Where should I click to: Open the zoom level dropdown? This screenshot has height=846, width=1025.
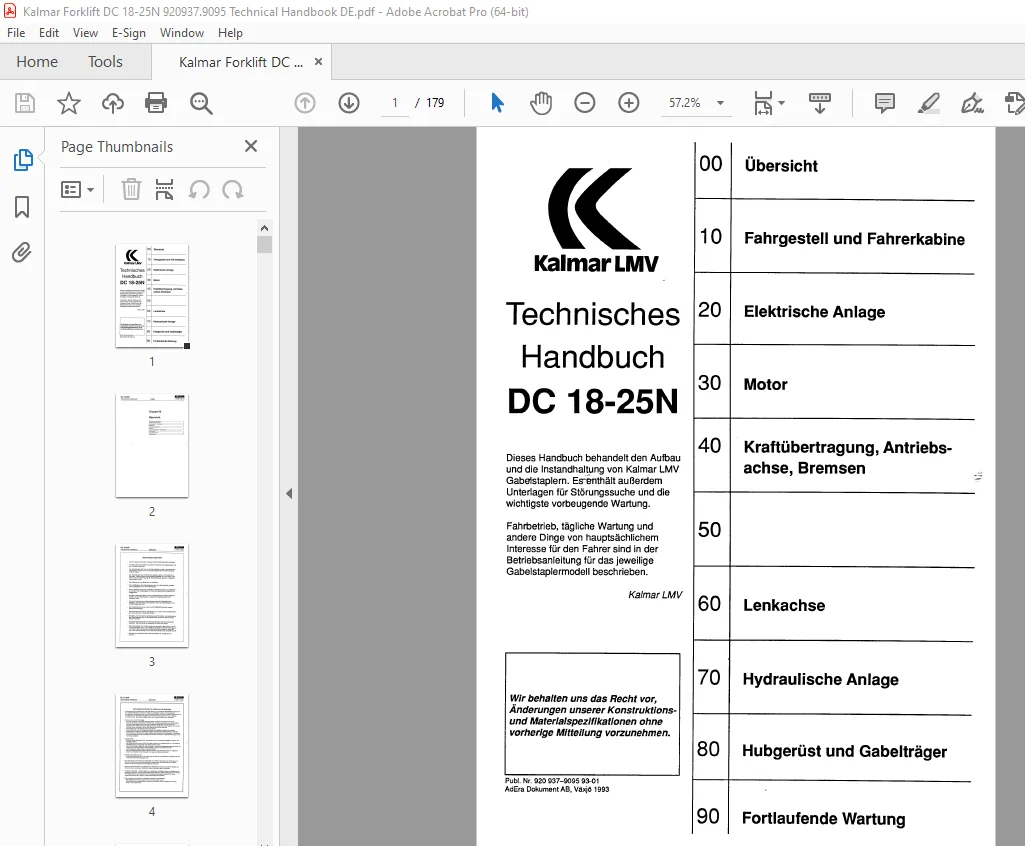coord(720,103)
